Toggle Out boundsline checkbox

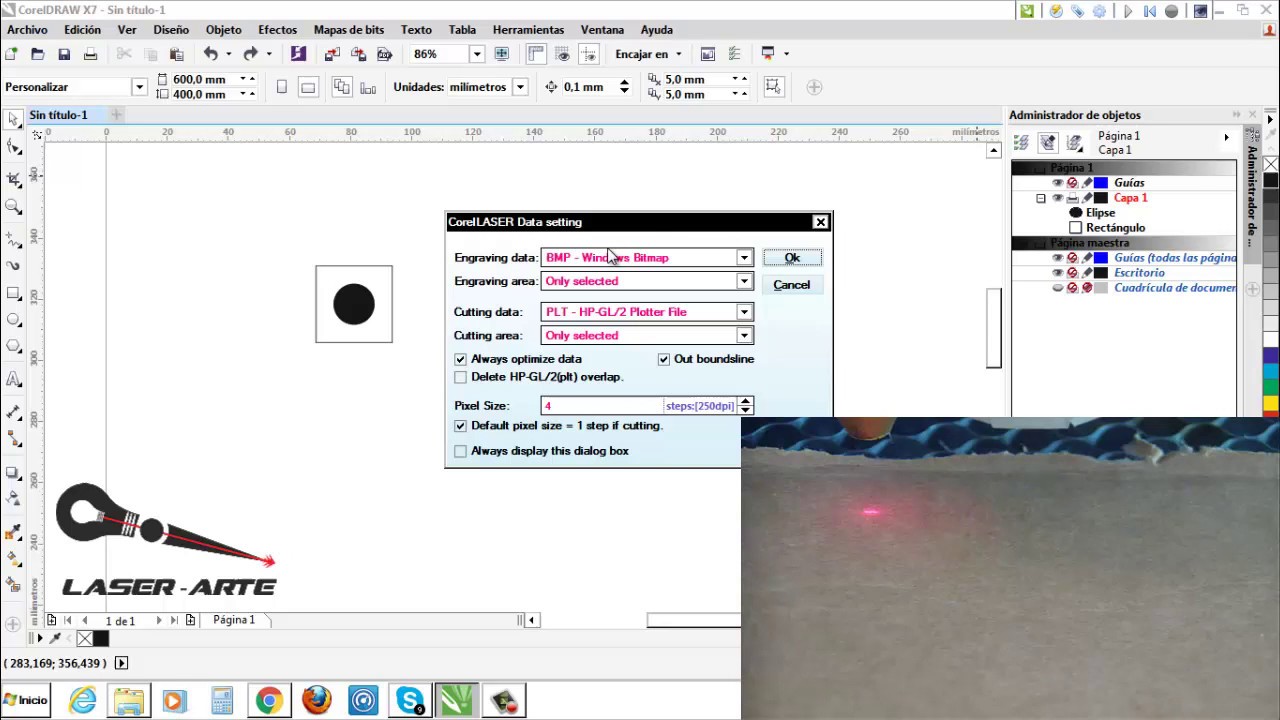pos(664,359)
